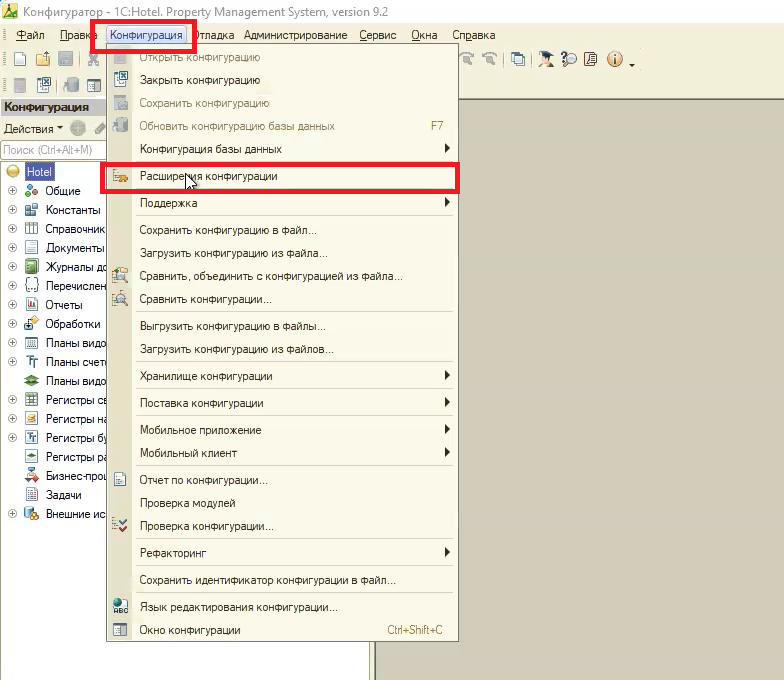The height and width of the screenshot is (680, 784).
Task: Click the Язык редактирования конфигурации globe icon
Action: (120, 607)
